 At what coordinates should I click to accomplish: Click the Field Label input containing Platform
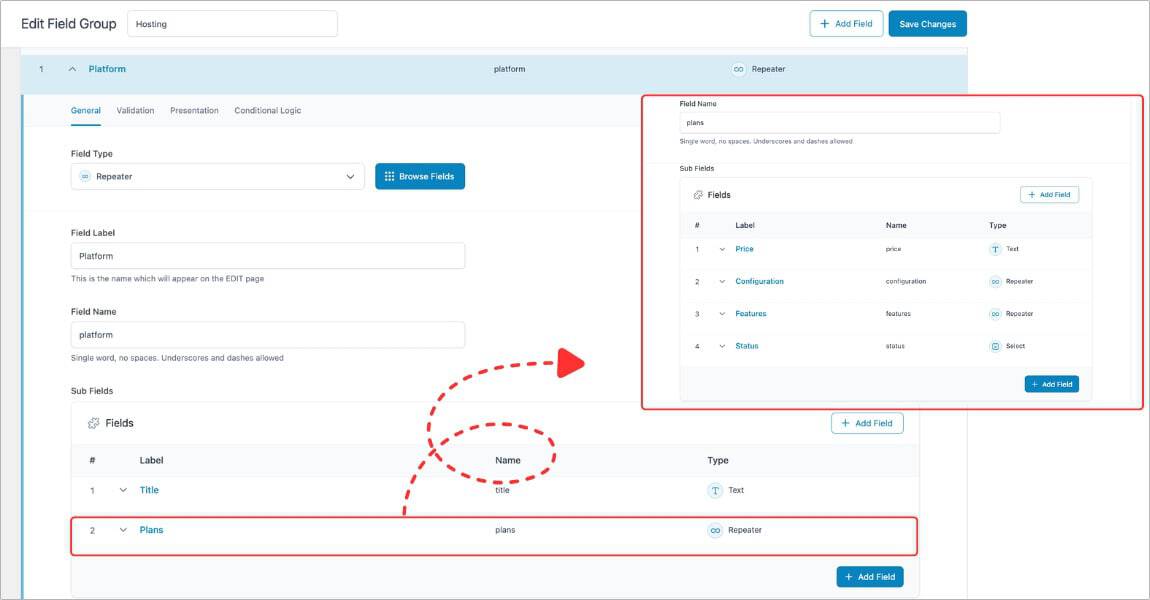pyautogui.click(x=268, y=256)
